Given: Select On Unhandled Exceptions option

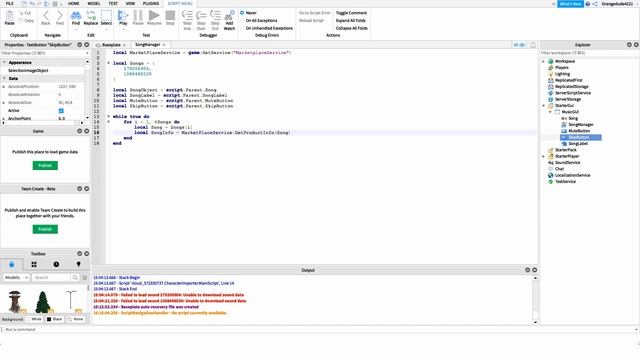Looking at the screenshot, I should 269,28.
